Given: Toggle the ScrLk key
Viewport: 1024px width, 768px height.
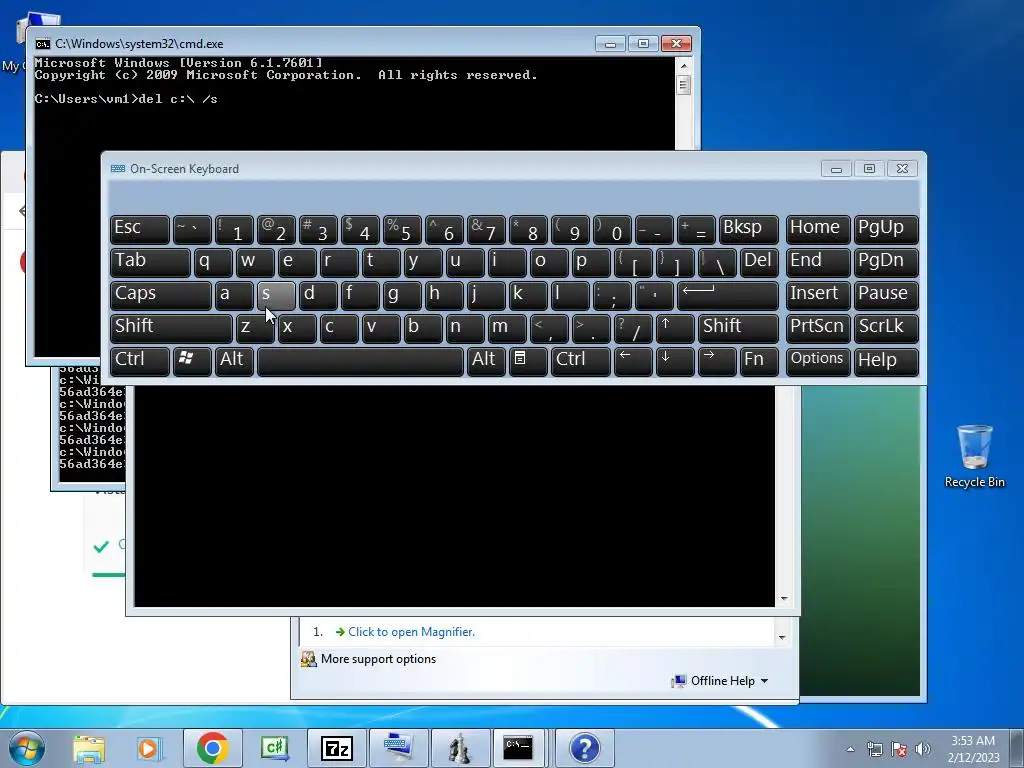Looking at the screenshot, I should tap(886, 328).
